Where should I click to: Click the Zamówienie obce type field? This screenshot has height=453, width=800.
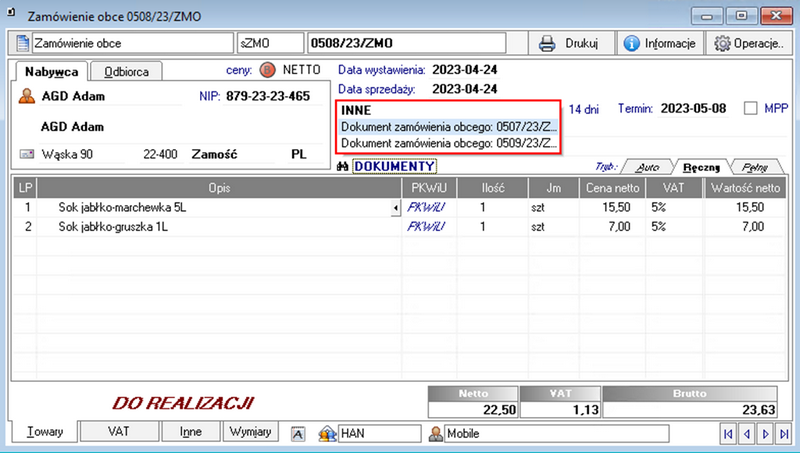coord(133,43)
